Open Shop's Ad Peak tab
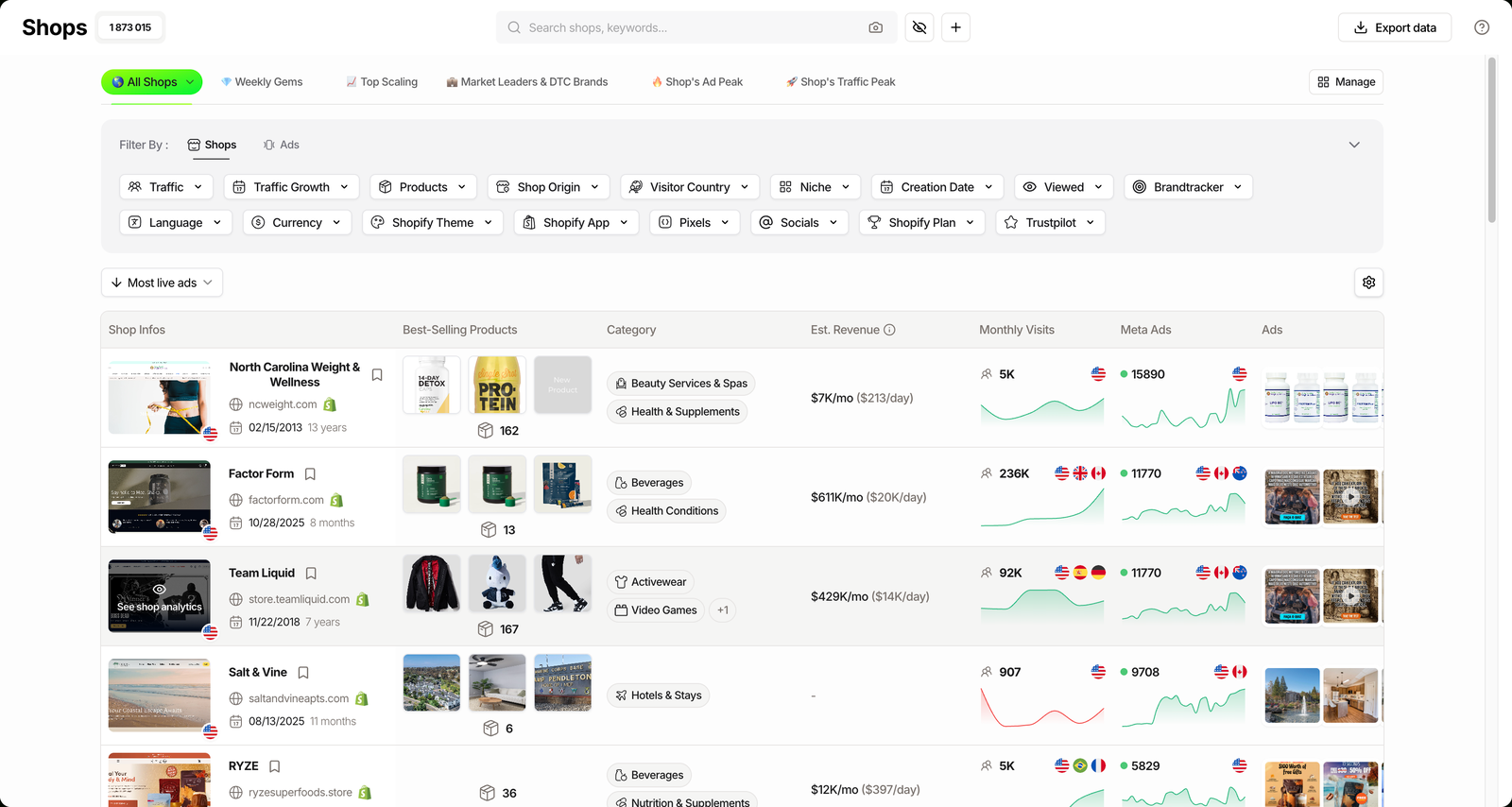1512x807 pixels. tap(697, 82)
